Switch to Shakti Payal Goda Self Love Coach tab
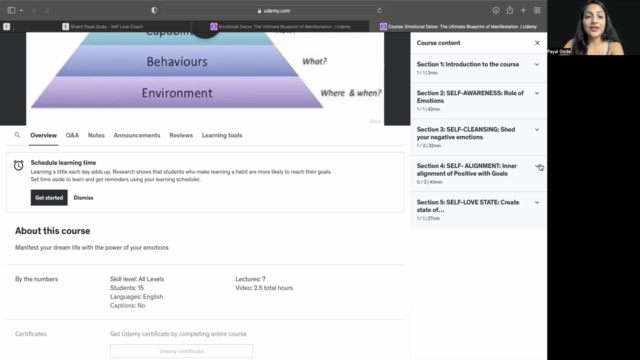The image size is (640, 360). [x=102, y=27]
